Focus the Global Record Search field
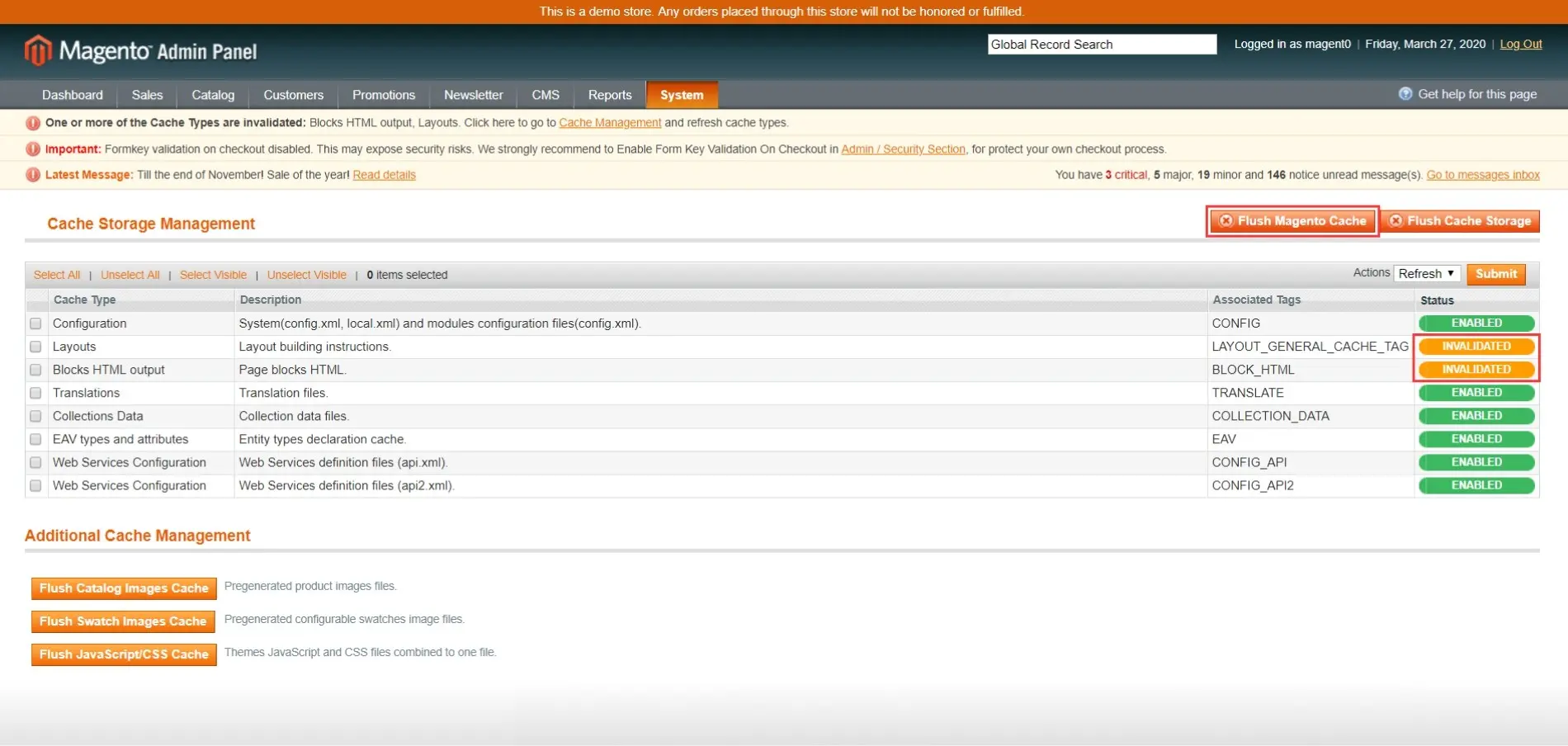The width and height of the screenshot is (1568, 746). pyautogui.click(x=1102, y=45)
